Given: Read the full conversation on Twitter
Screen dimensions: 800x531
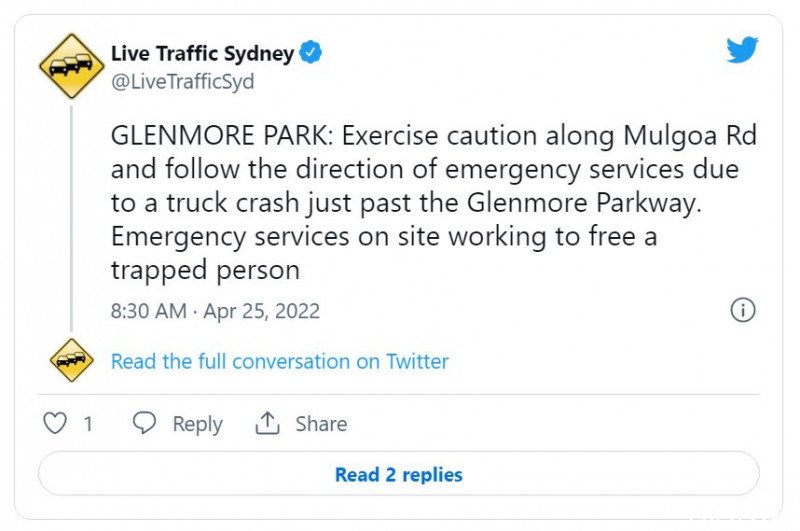Looking at the screenshot, I should (x=280, y=361).
